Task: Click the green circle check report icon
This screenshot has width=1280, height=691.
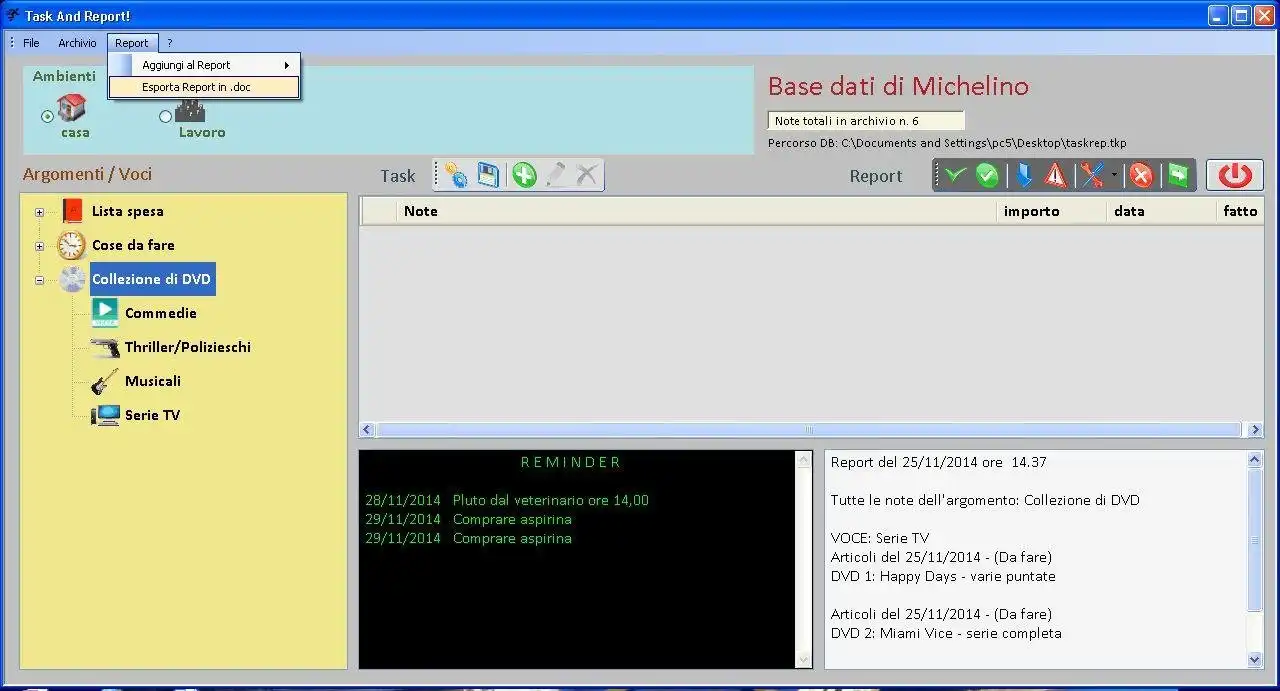Action: point(987,176)
